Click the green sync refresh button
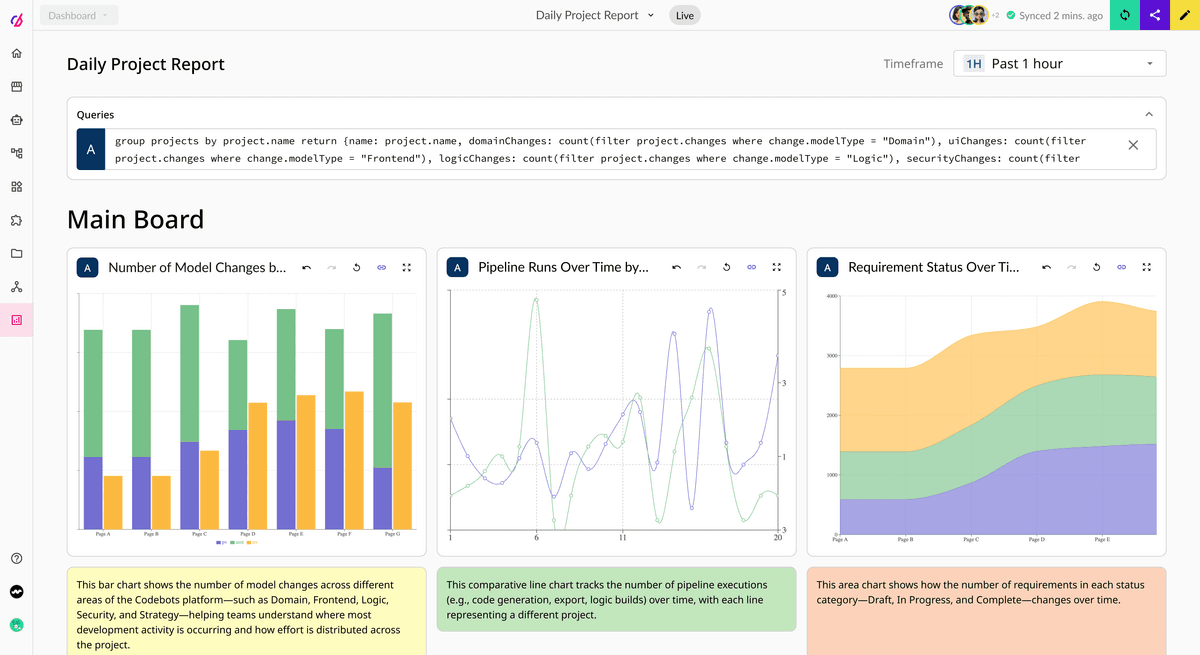The width and height of the screenshot is (1200, 655). click(1125, 15)
